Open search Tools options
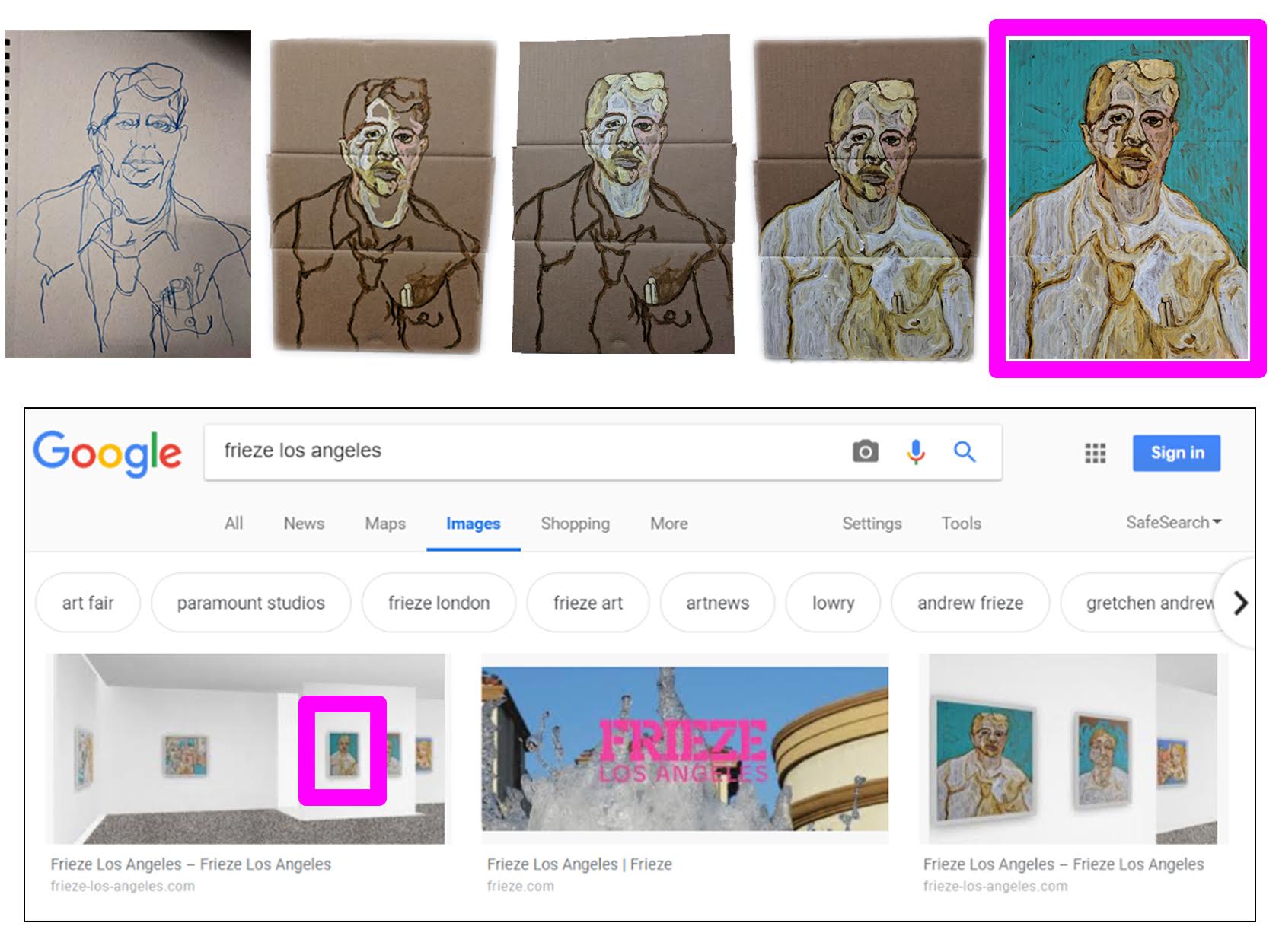 [x=961, y=524]
